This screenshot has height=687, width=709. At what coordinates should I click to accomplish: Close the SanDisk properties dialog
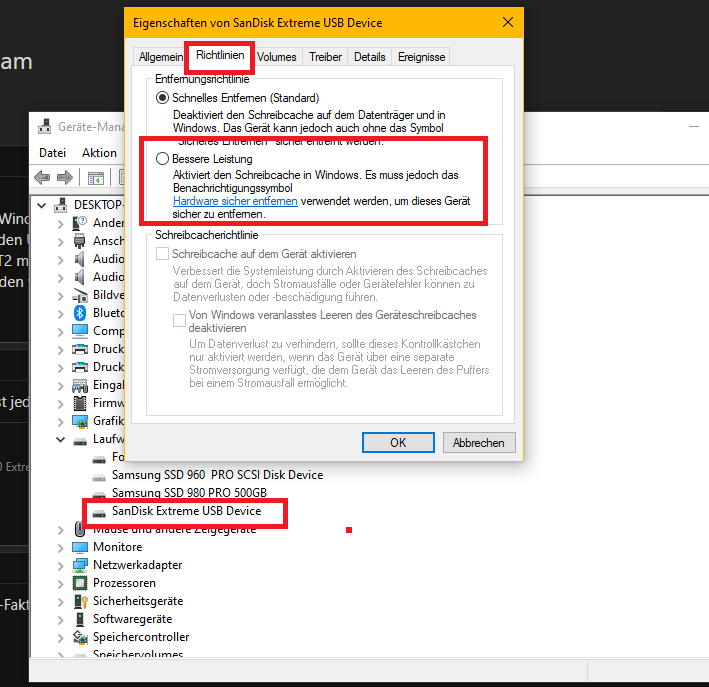pos(508,22)
